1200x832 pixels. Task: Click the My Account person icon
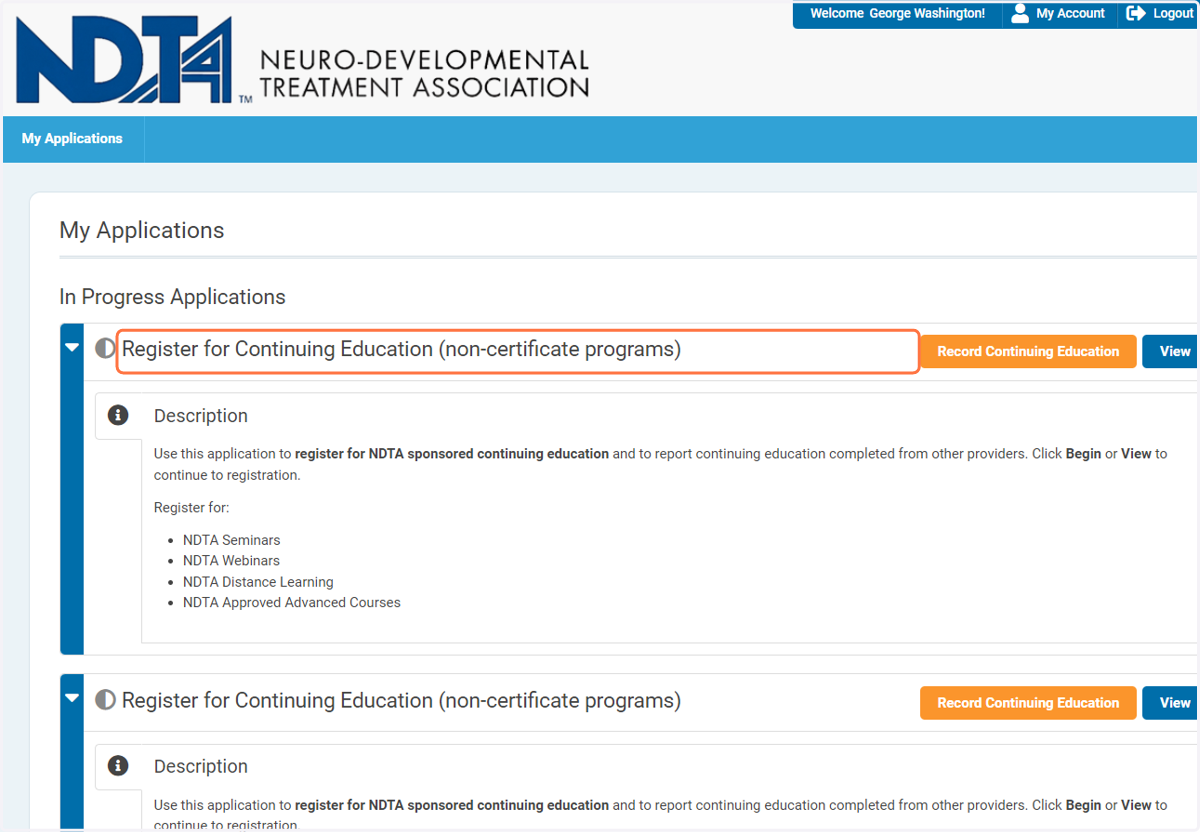(x=1020, y=13)
